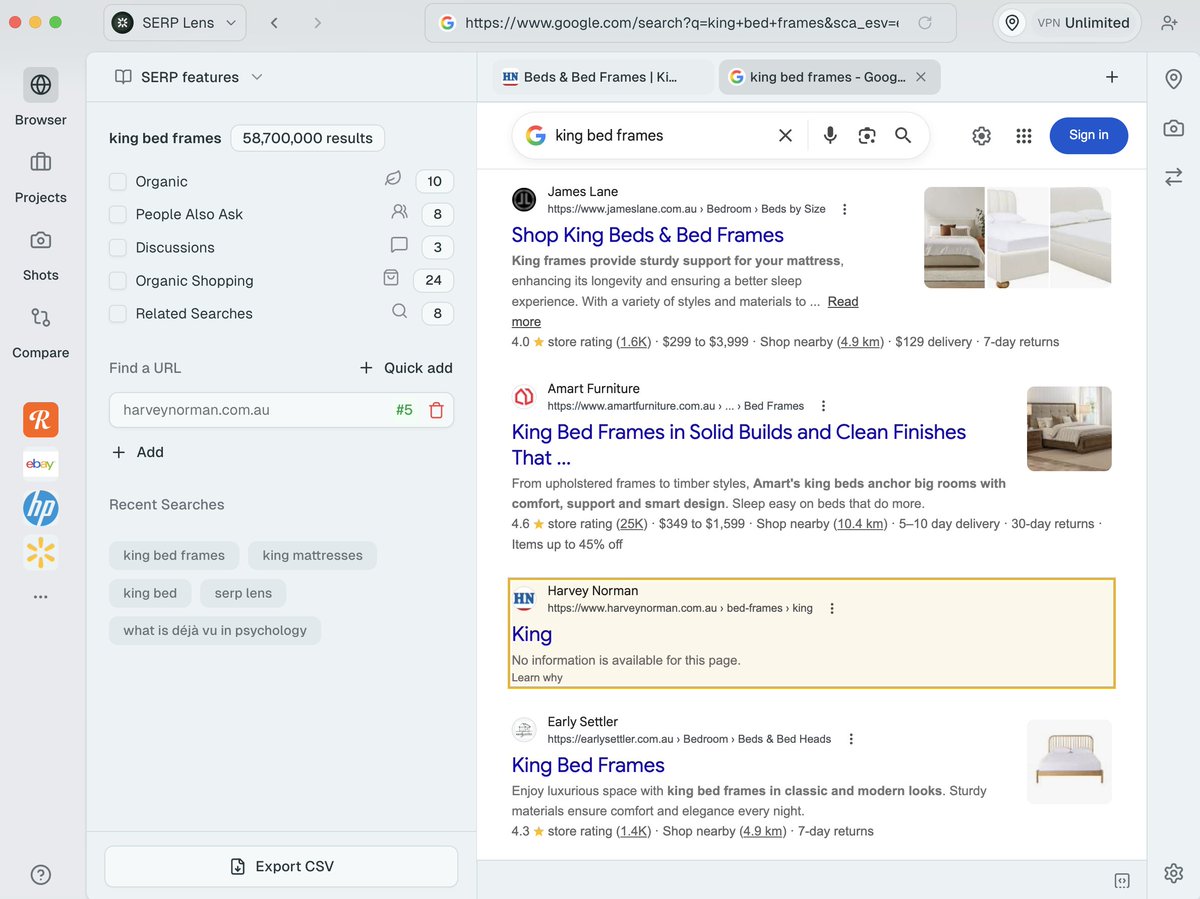Open the Early Settler bed thumbnail
Screen dimensions: 1200x899
1069,762
